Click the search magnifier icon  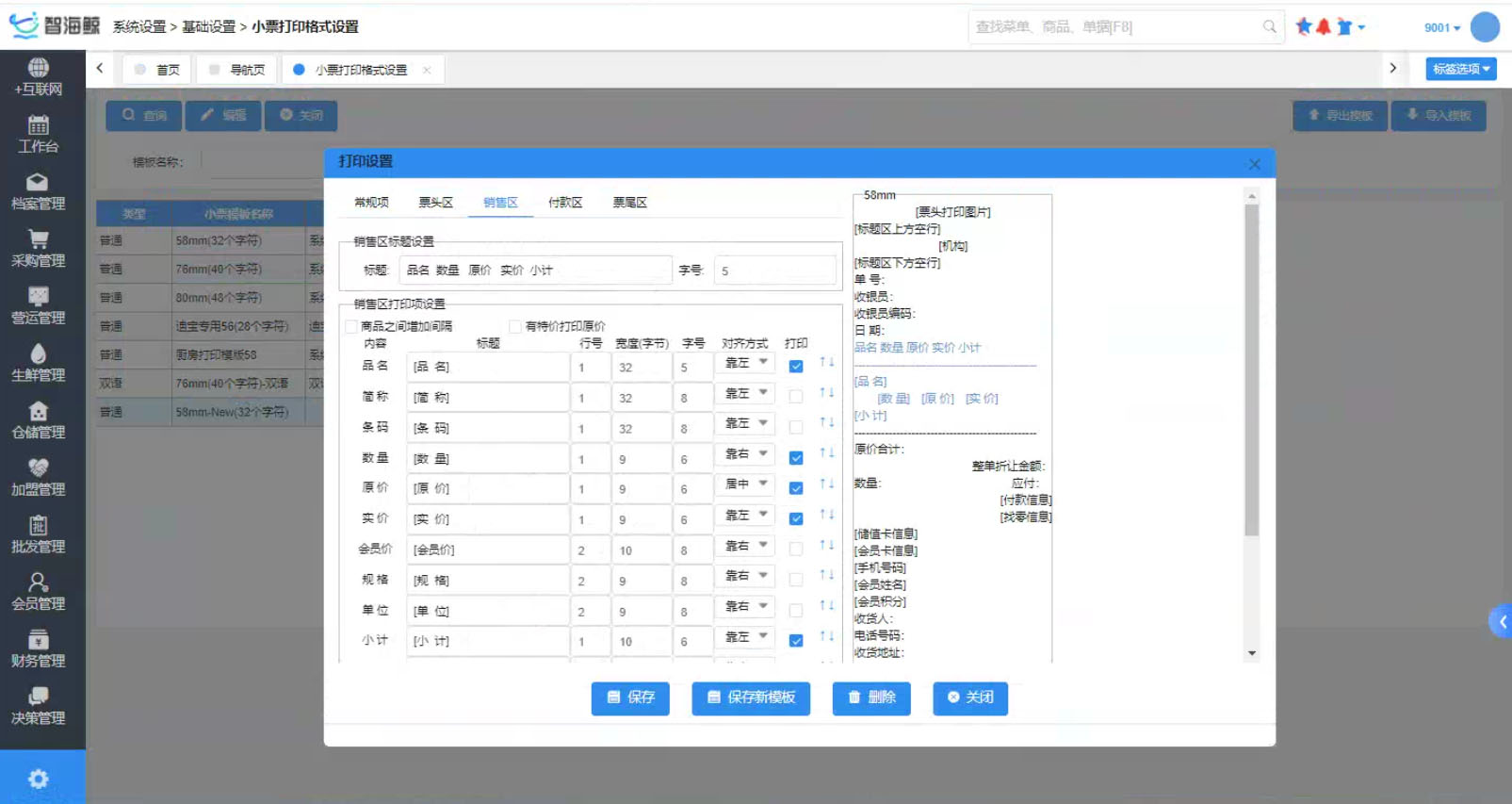pos(1269,27)
